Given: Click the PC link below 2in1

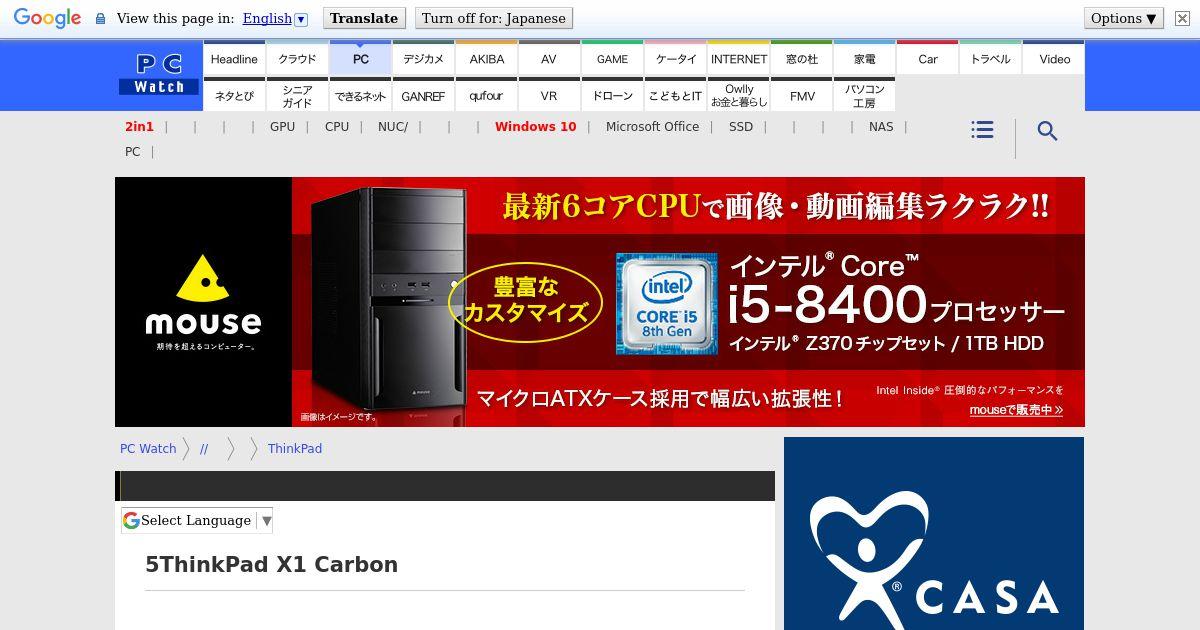Looking at the screenshot, I should pyautogui.click(x=132, y=152).
